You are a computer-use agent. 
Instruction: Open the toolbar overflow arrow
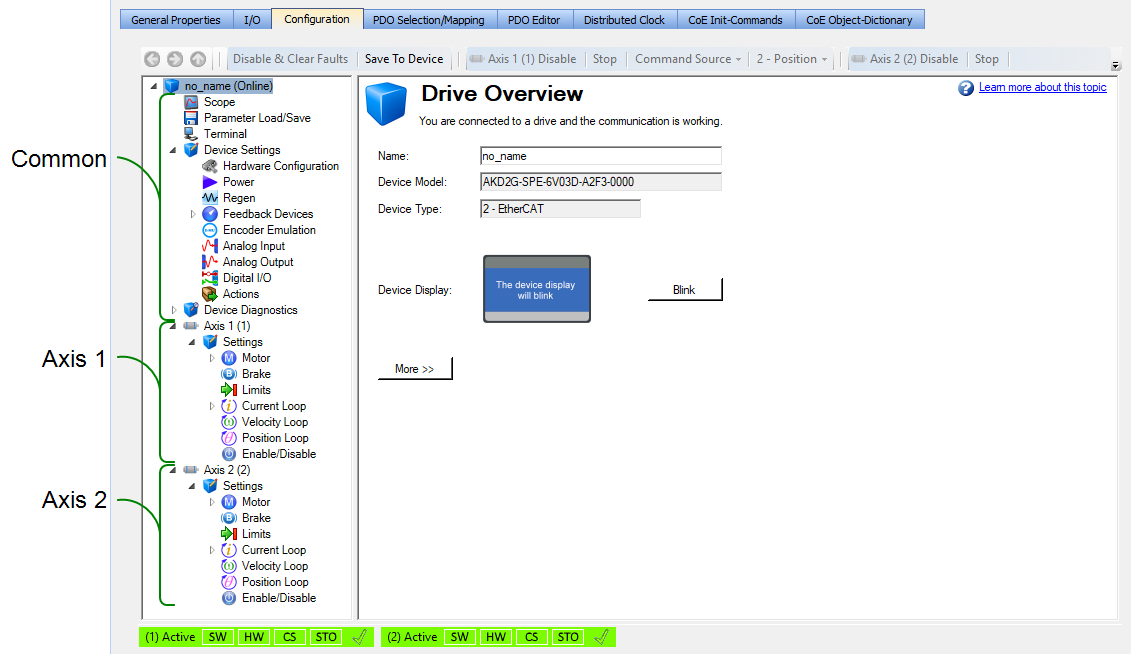tap(1116, 66)
